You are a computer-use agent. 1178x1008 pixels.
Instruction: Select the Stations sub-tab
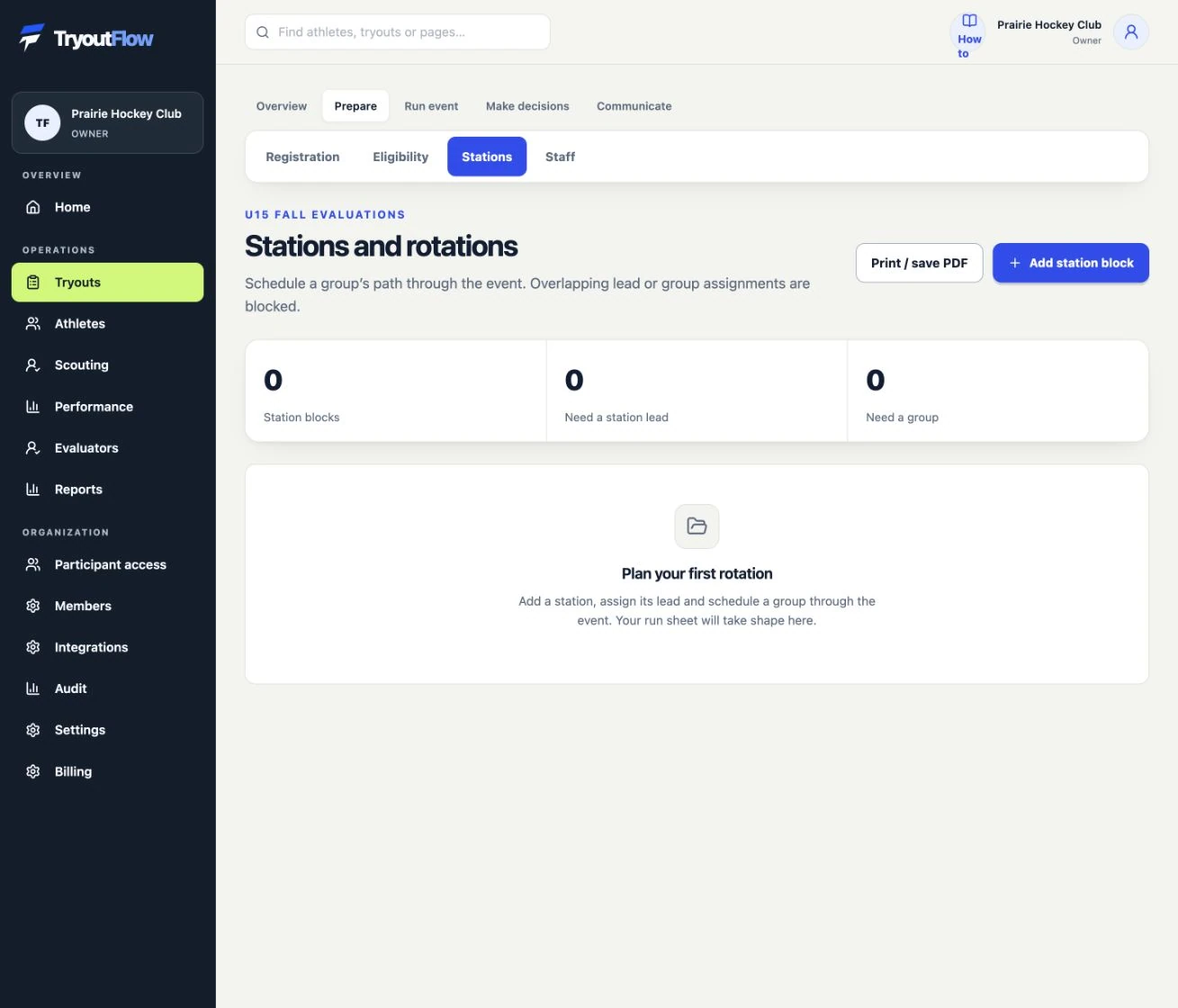[487, 157]
